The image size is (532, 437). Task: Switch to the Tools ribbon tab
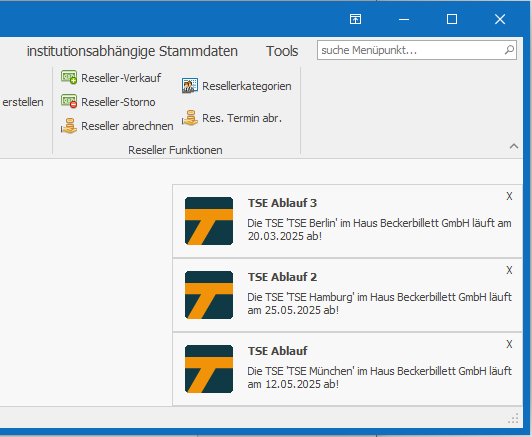click(x=282, y=51)
